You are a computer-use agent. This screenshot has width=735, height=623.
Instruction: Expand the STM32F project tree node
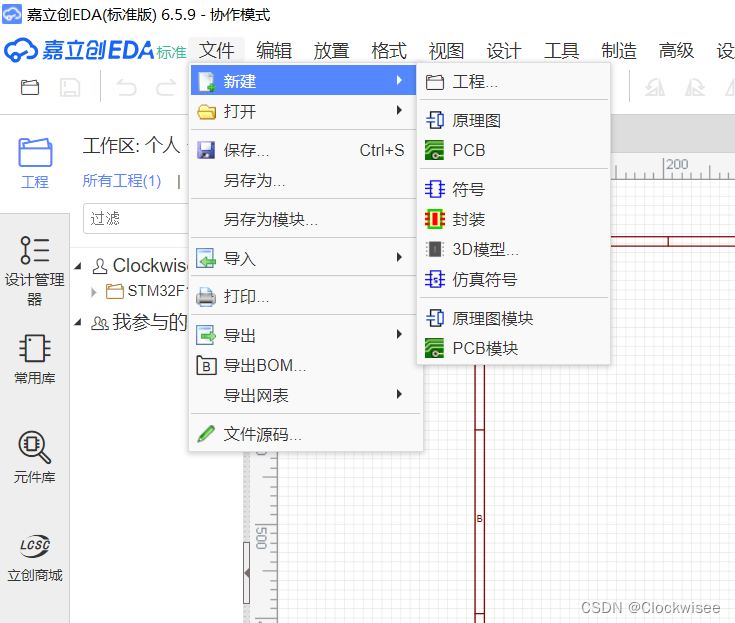[x=94, y=292]
